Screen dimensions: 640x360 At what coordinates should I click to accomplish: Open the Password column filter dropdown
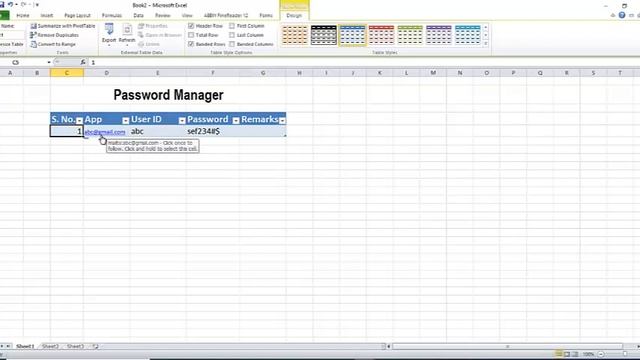pos(236,120)
